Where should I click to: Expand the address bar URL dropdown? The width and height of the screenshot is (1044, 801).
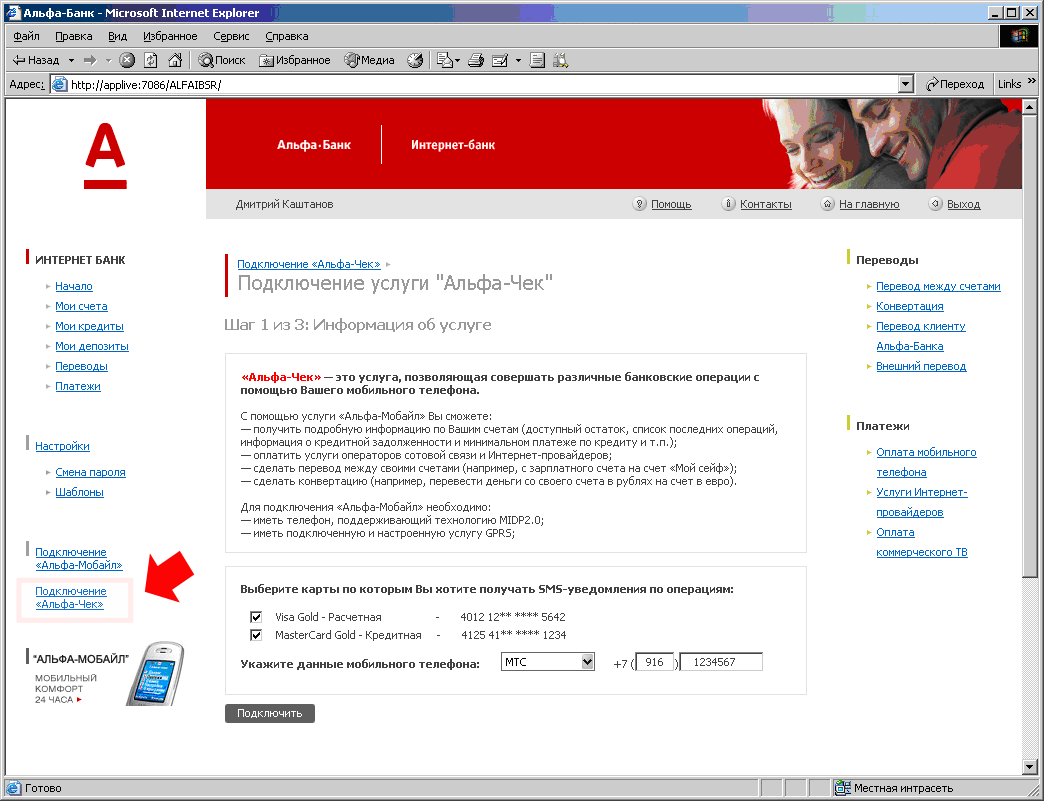pyautogui.click(x=906, y=85)
